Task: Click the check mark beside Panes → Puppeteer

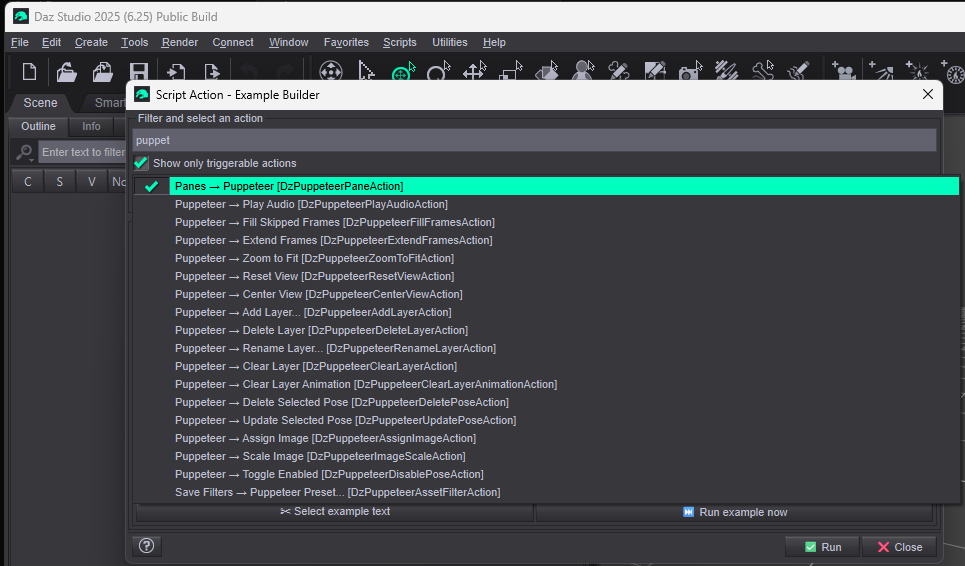Action: [151, 186]
